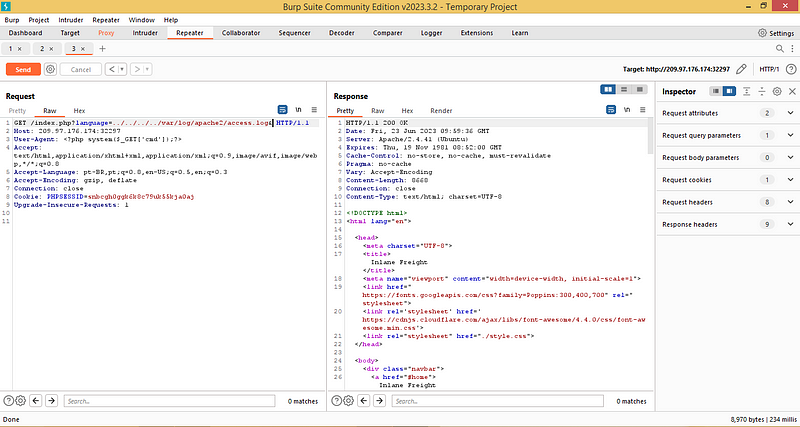Open the Collaborator tab
This screenshot has height=427, width=800.
click(241, 33)
